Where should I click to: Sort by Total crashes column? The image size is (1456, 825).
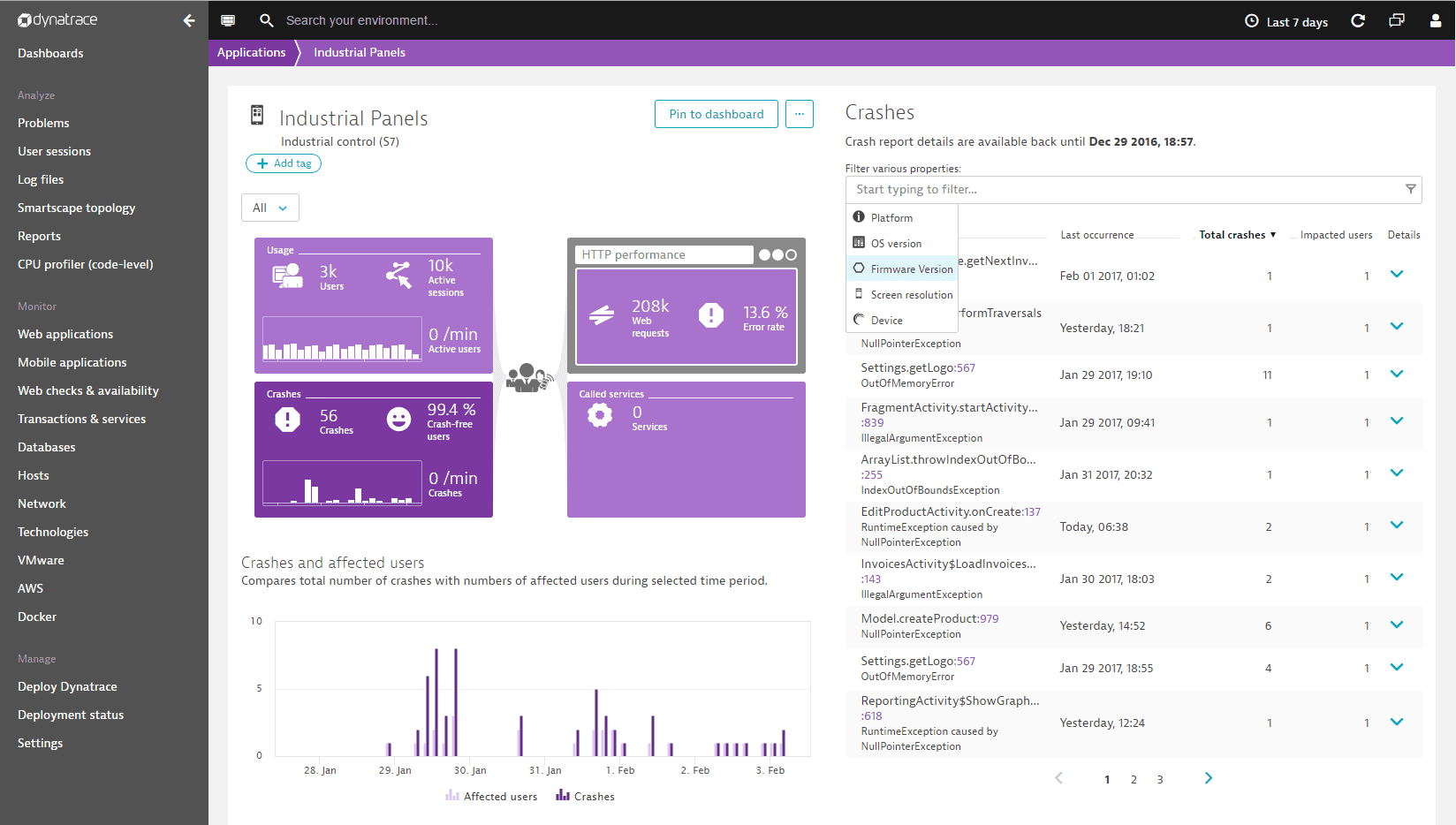click(x=1237, y=235)
